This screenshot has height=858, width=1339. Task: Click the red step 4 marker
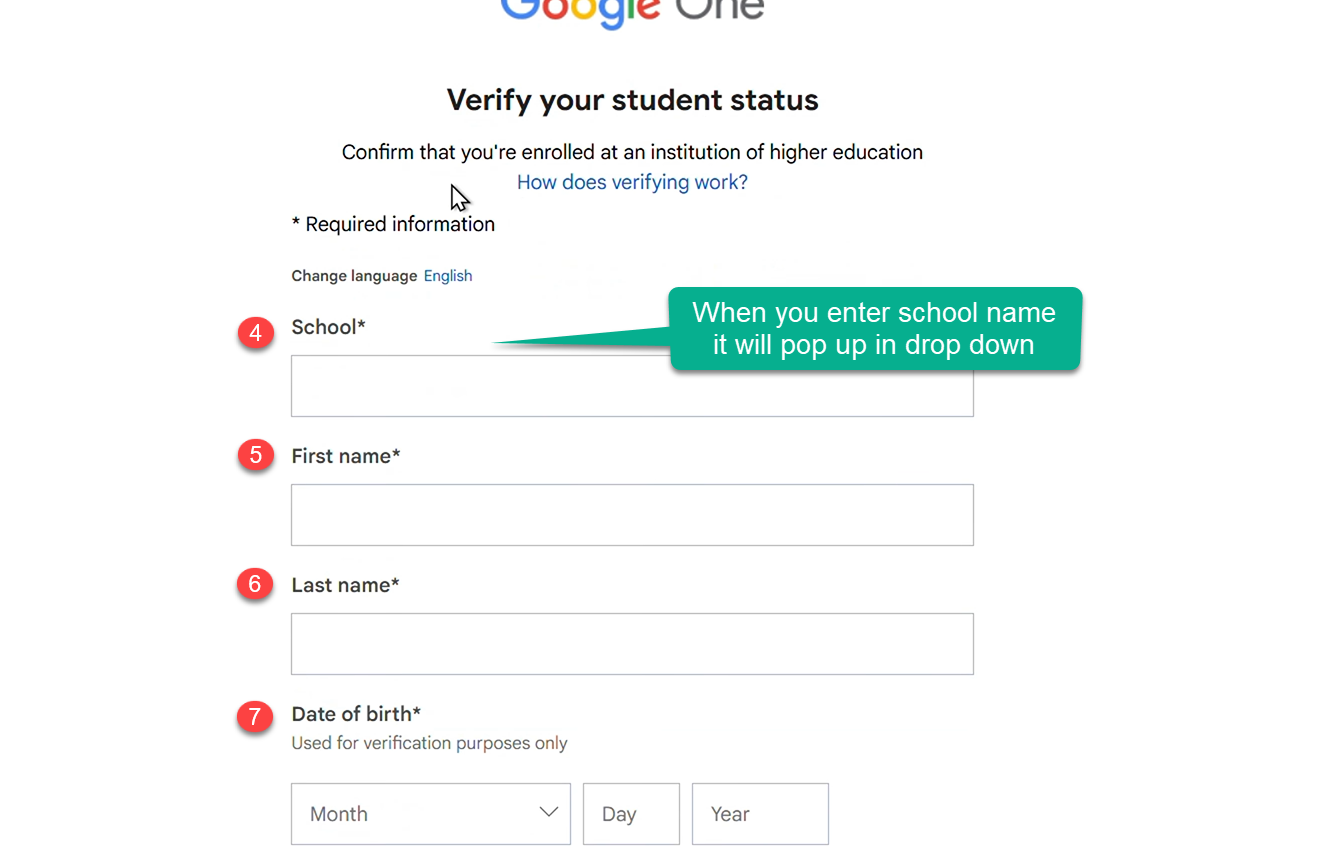[x=255, y=333]
